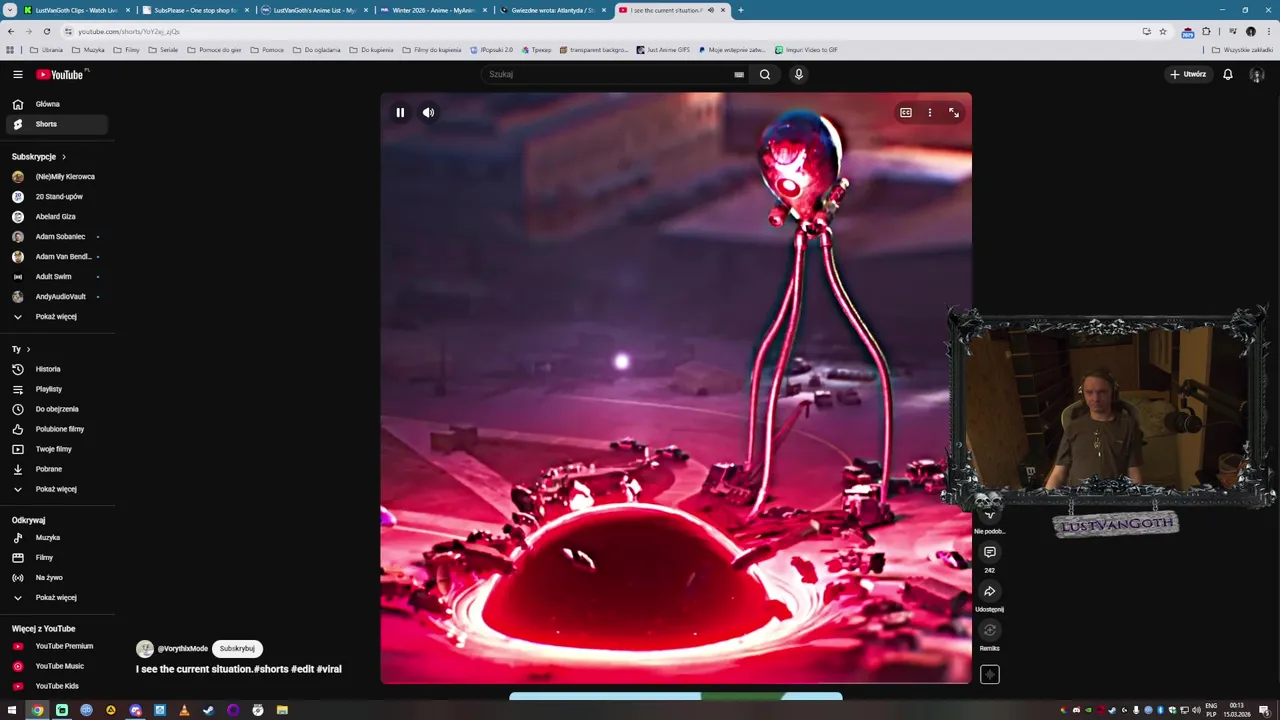Image resolution: width=1280 pixels, height=720 pixels.
Task: Expand Pokaż więcej under Pobrane
Action: click(x=57, y=489)
